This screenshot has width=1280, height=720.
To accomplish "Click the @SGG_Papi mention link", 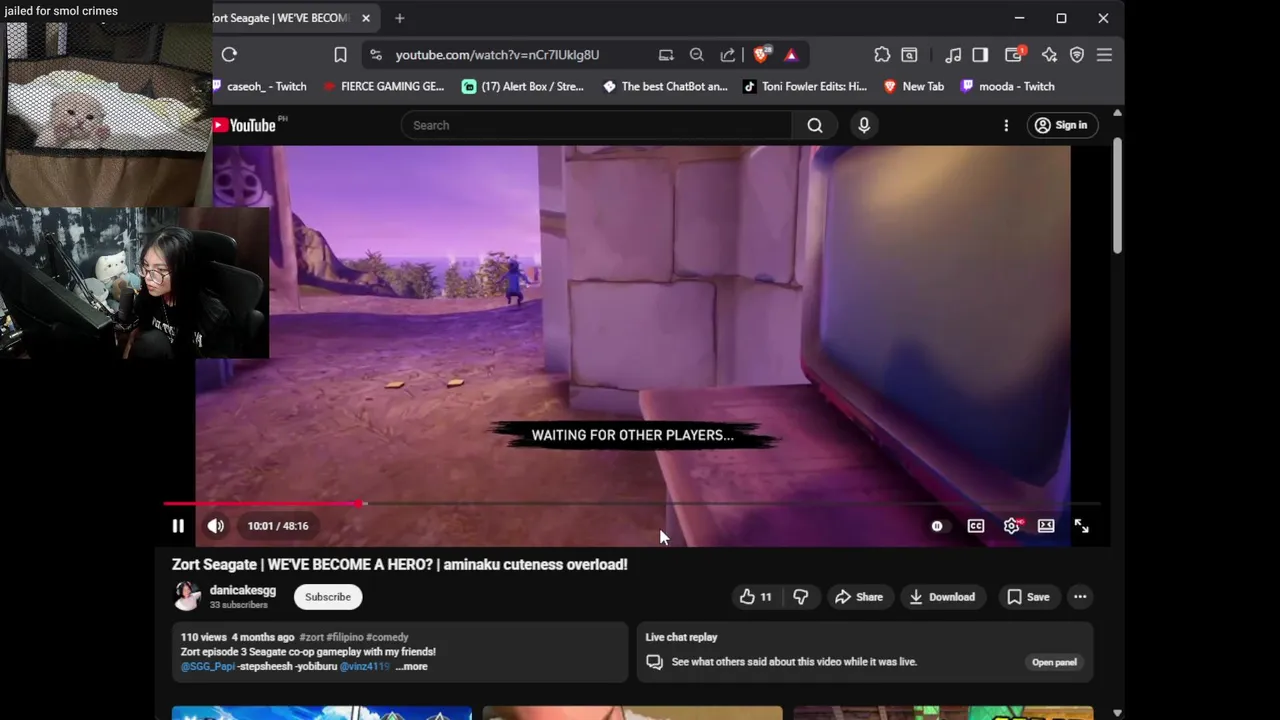I will [208, 667].
